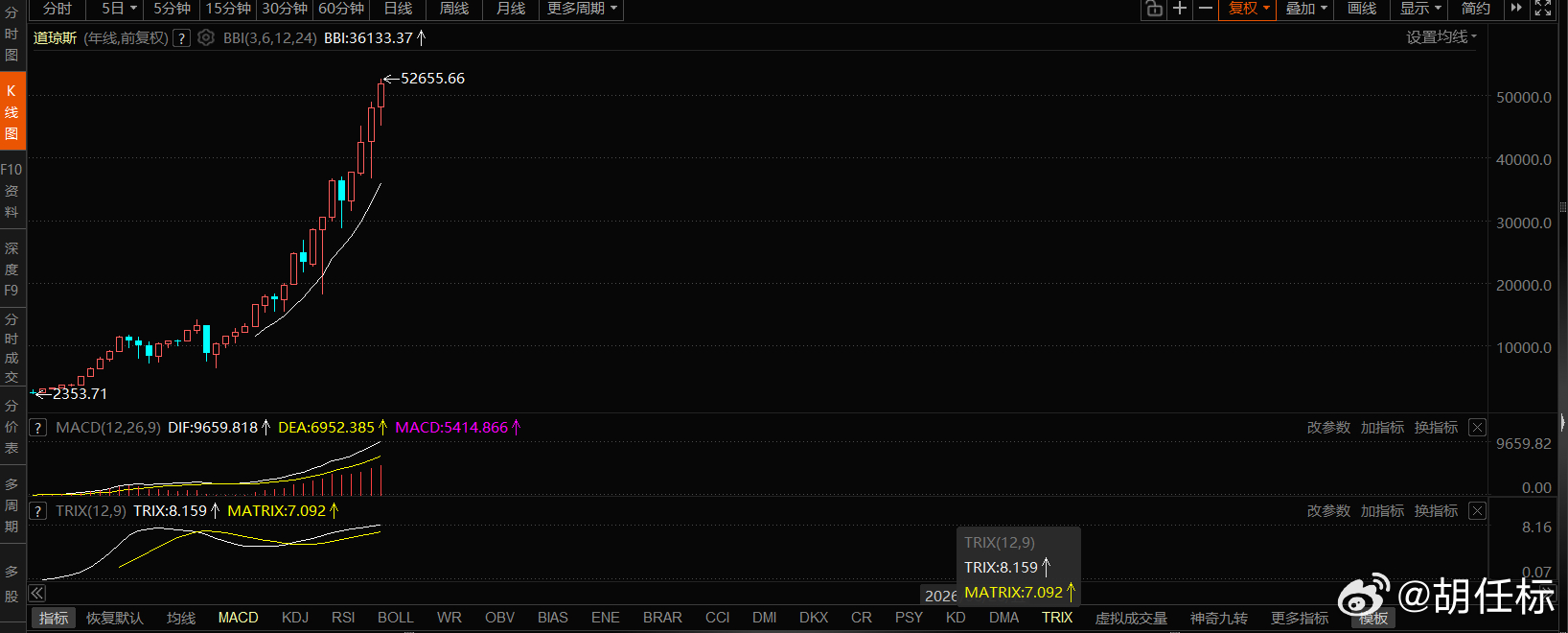Select 均线 in bottom indicator bar
This screenshot has height=633, width=1568.
pyautogui.click(x=181, y=619)
